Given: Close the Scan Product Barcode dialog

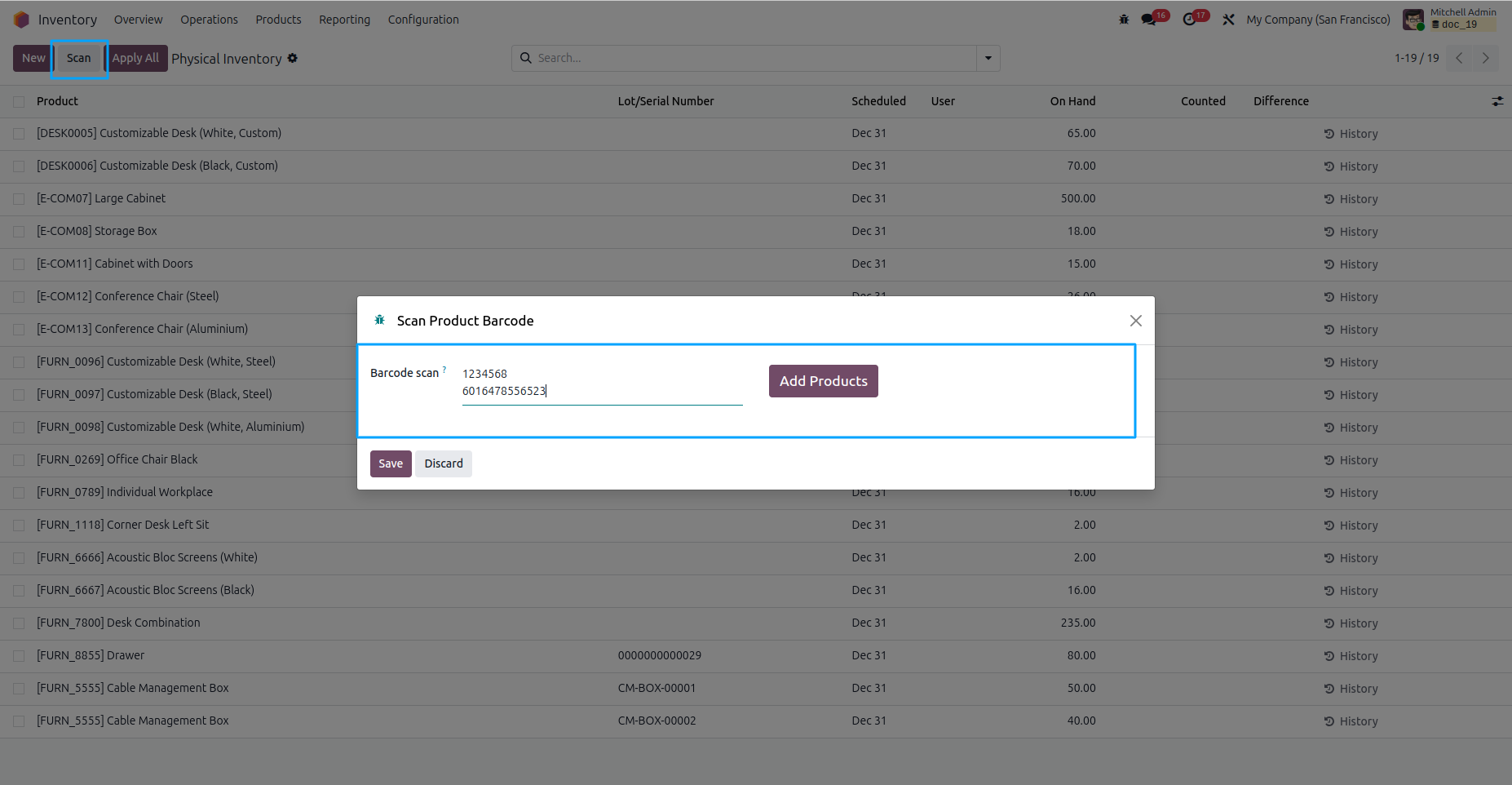Looking at the screenshot, I should (x=1135, y=321).
